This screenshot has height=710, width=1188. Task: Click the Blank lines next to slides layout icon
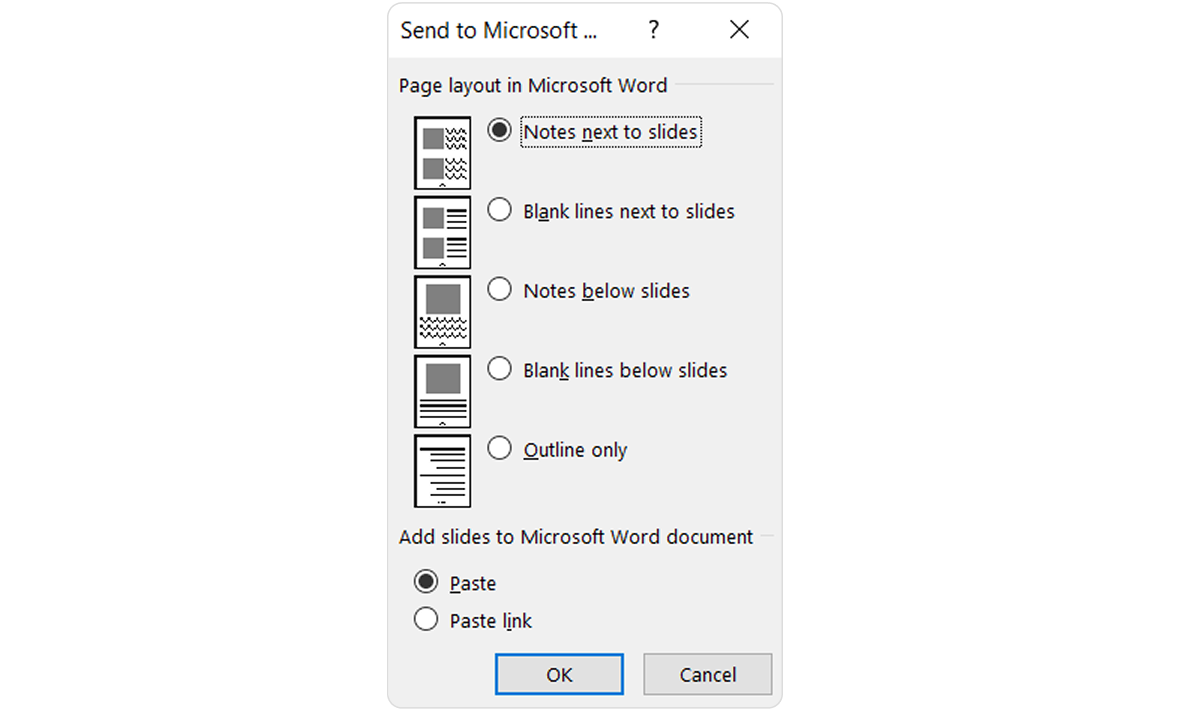pyautogui.click(x=442, y=232)
